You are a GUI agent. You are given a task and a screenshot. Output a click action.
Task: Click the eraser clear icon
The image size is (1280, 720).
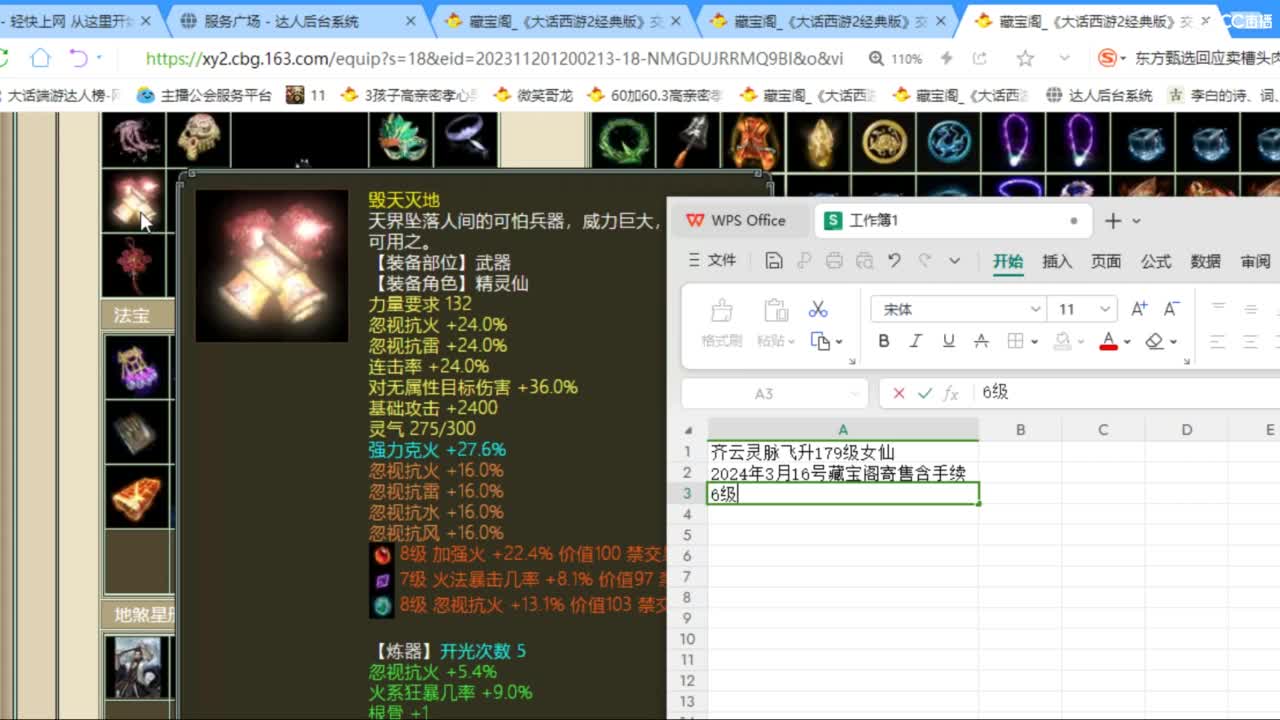(x=1155, y=342)
